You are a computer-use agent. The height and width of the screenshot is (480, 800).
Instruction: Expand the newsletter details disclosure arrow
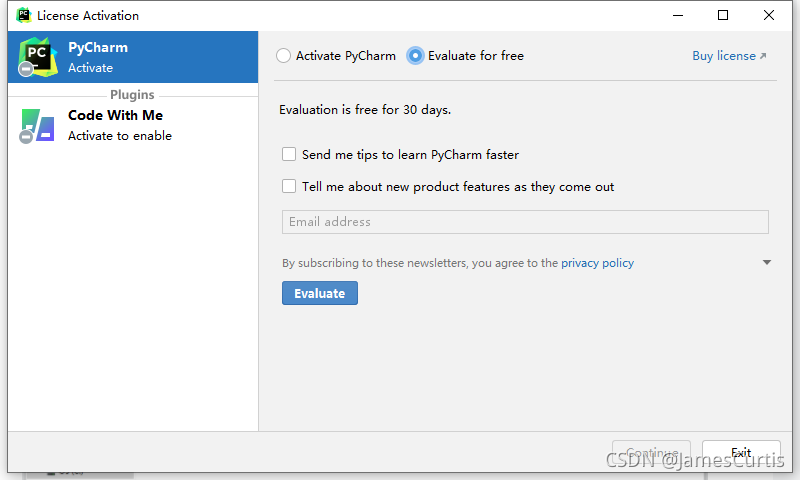[x=766, y=262]
